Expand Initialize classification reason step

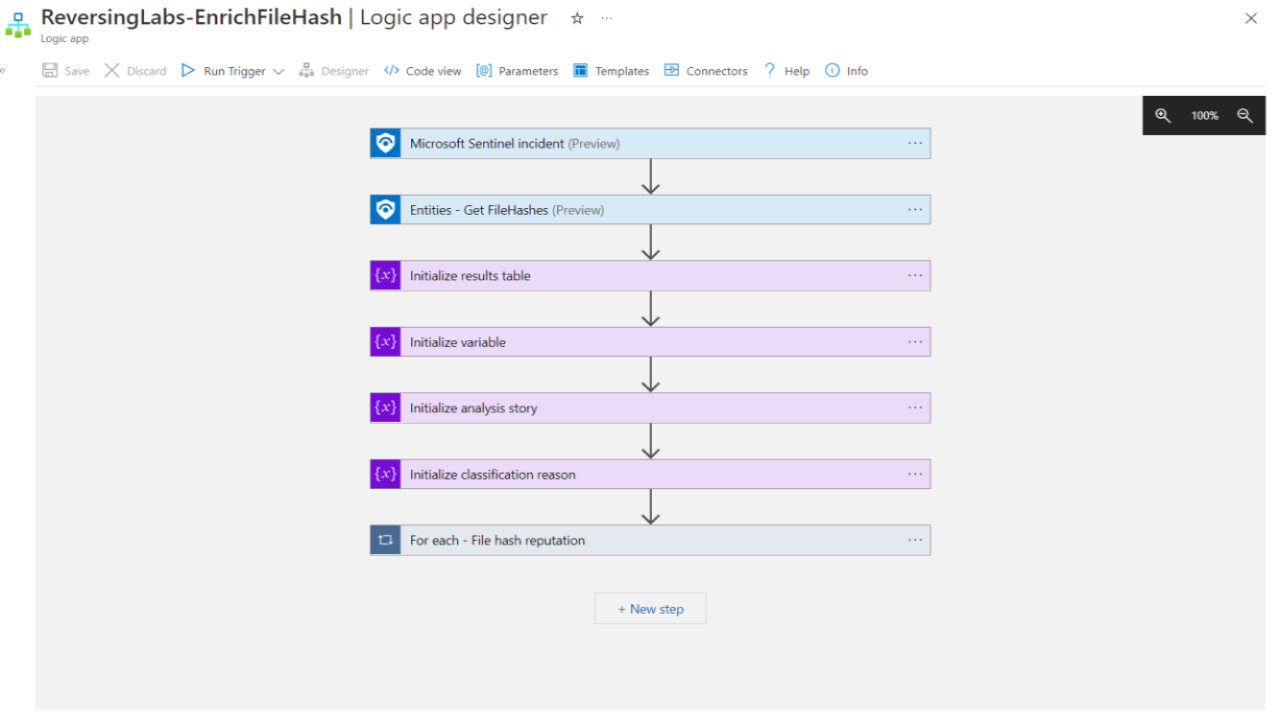click(650, 474)
